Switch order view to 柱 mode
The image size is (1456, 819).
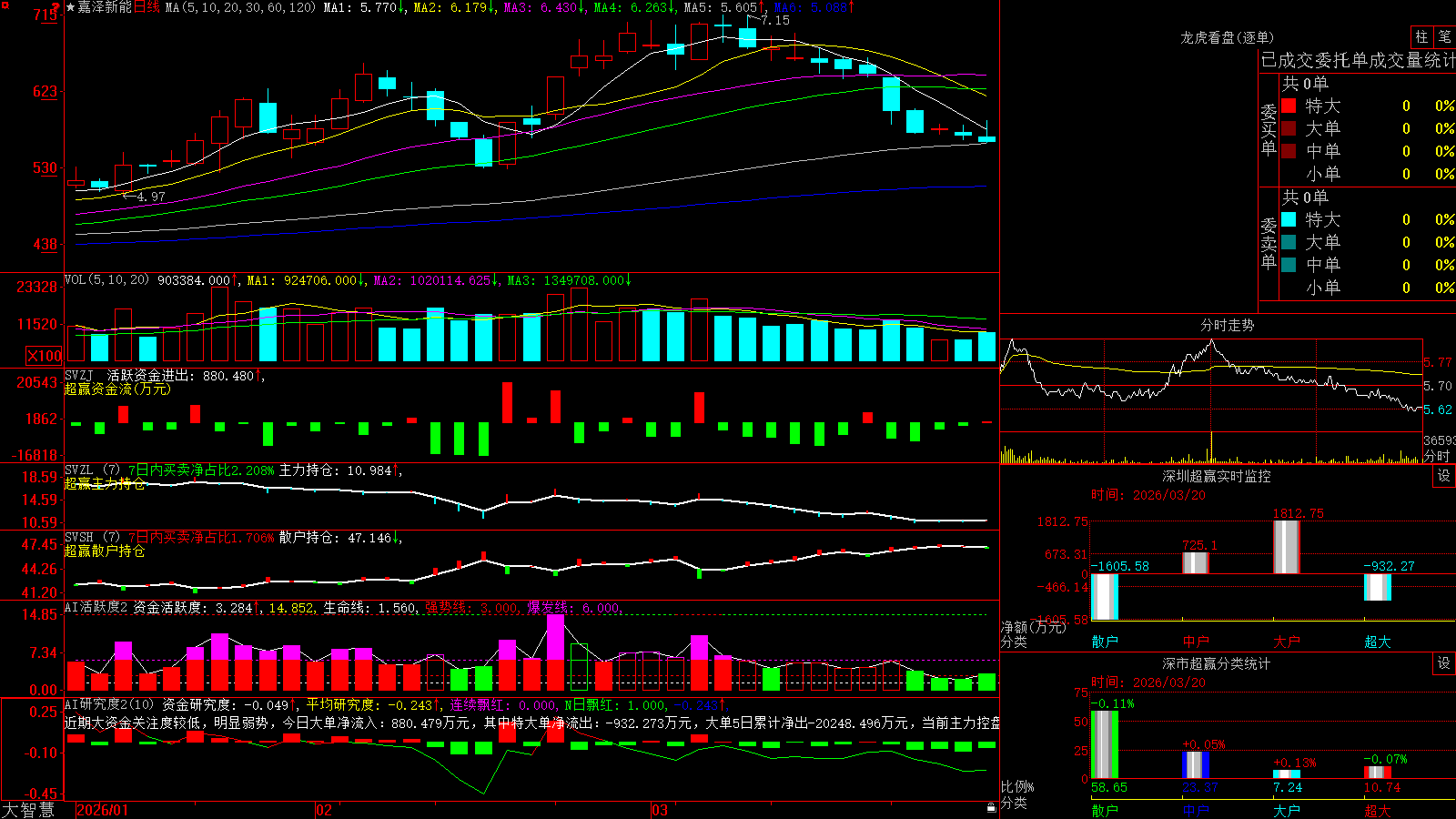pyautogui.click(x=1421, y=36)
